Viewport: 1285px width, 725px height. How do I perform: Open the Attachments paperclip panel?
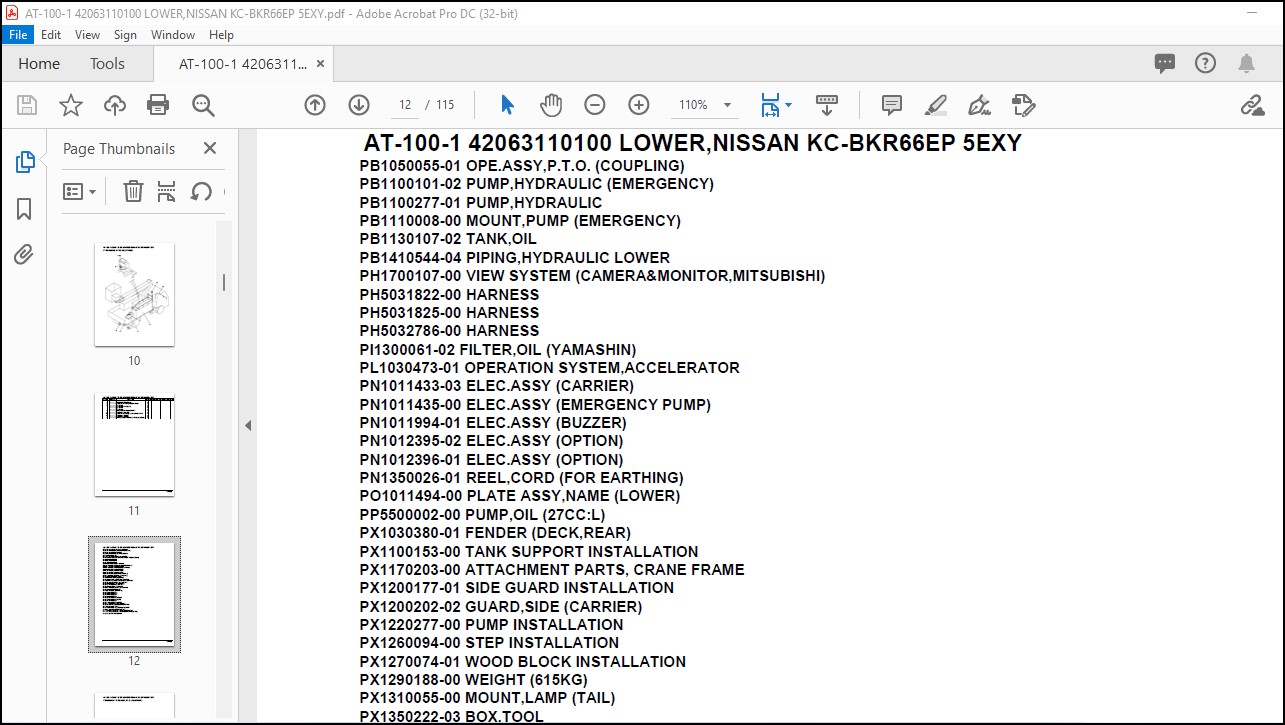point(25,255)
